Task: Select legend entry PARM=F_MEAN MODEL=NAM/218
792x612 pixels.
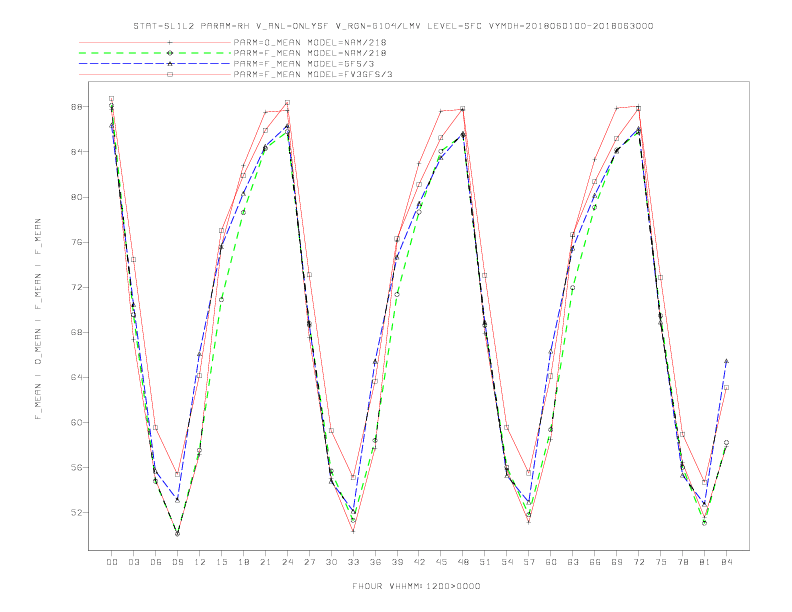Action: click(x=310, y=53)
